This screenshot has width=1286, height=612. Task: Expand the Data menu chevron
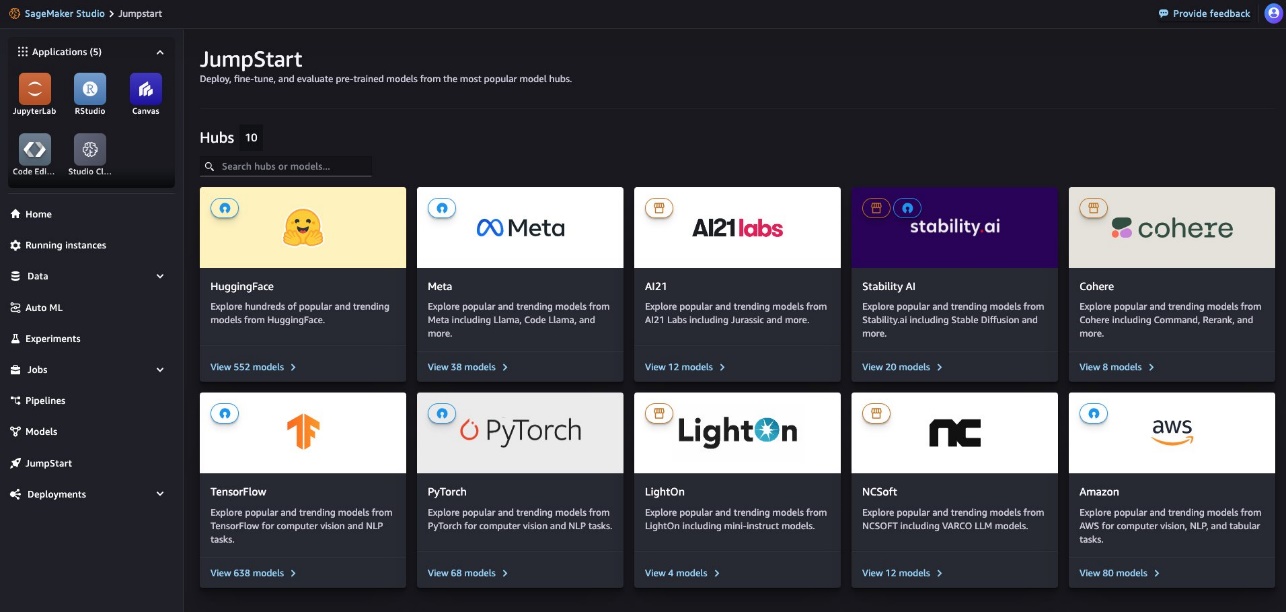(160, 276)
